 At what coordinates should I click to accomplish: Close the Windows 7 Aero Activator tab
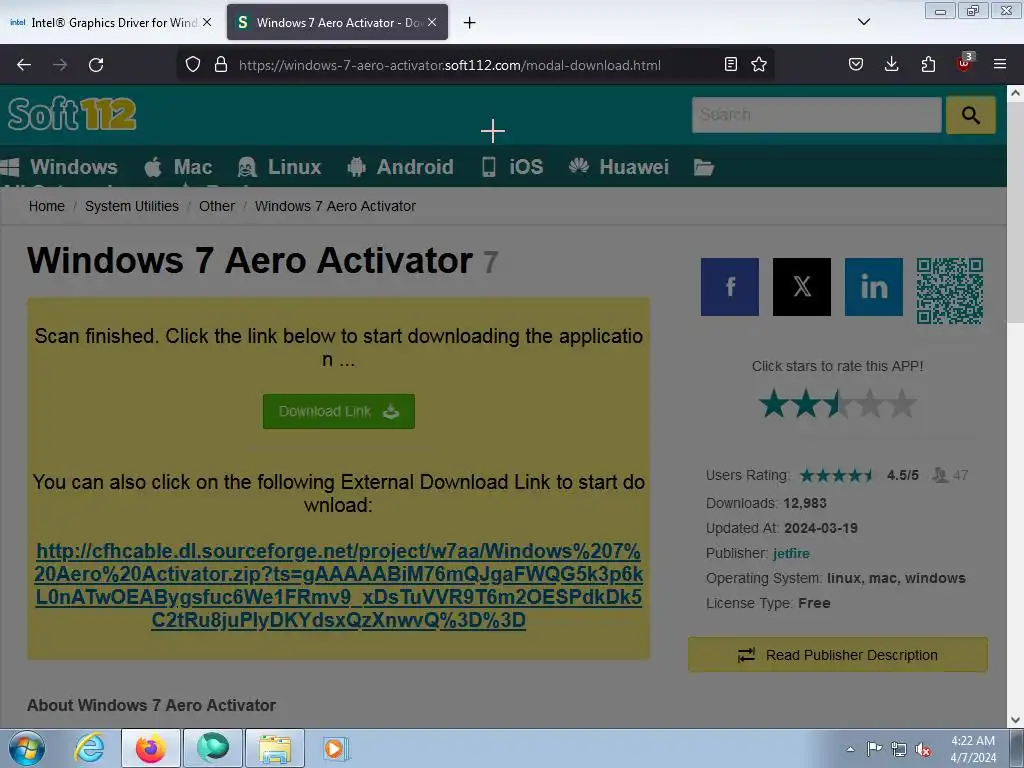[x=432, y=22]
